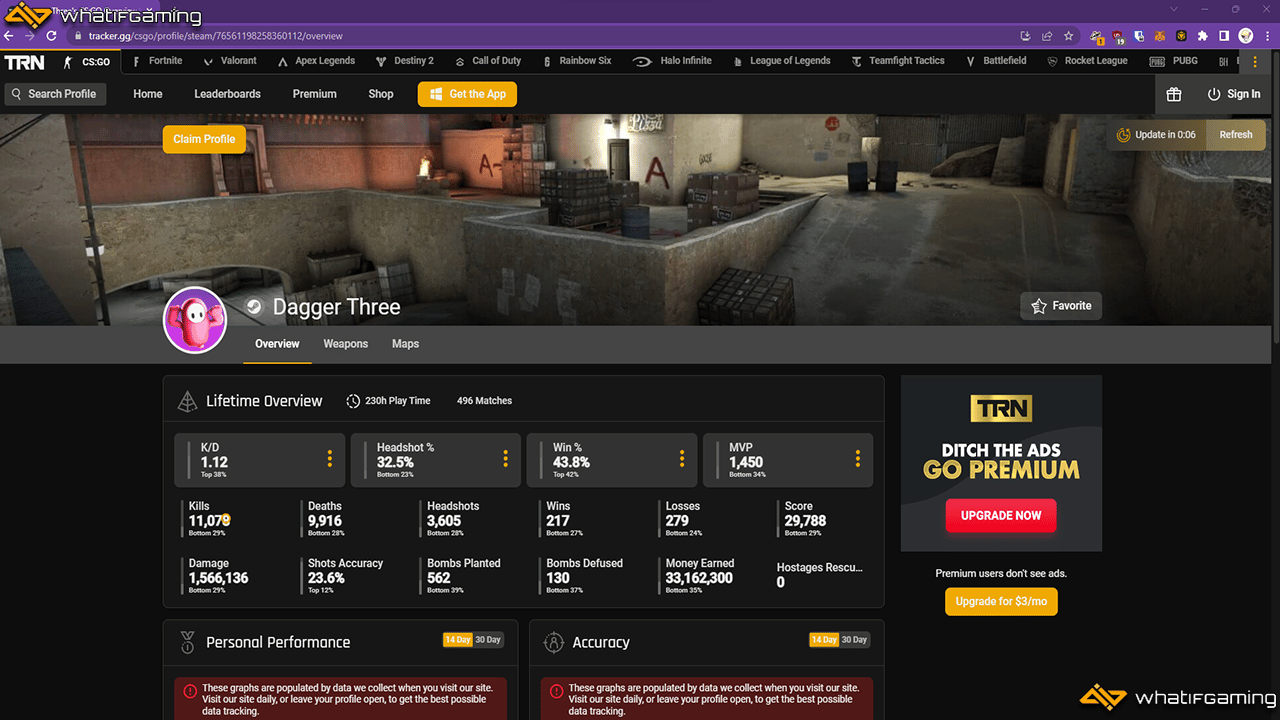Click the Steam platform icon by username
Viewport: 1280px width, 720px height.
point(254,307)
